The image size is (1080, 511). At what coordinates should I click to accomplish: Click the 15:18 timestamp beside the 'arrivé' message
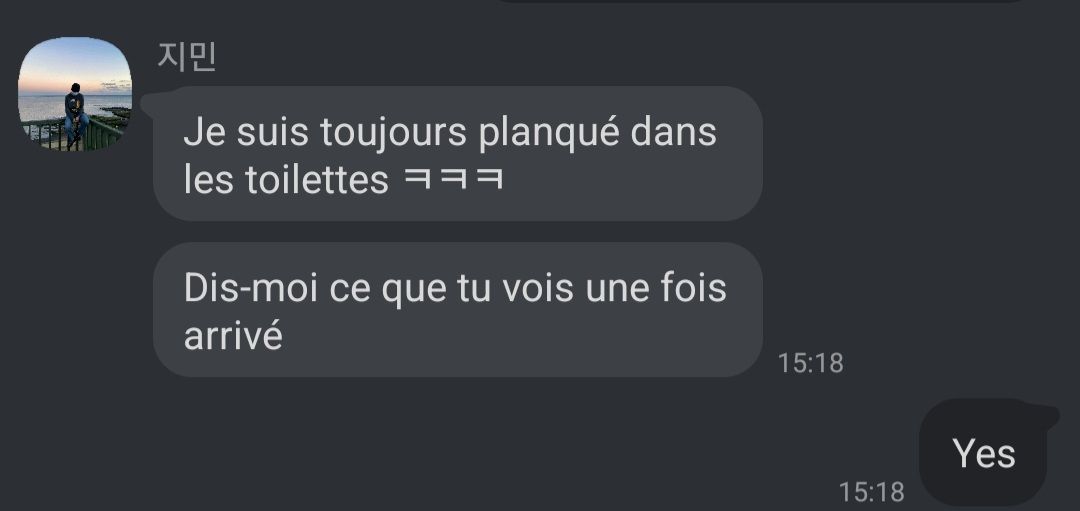click(x=810, y=363)
